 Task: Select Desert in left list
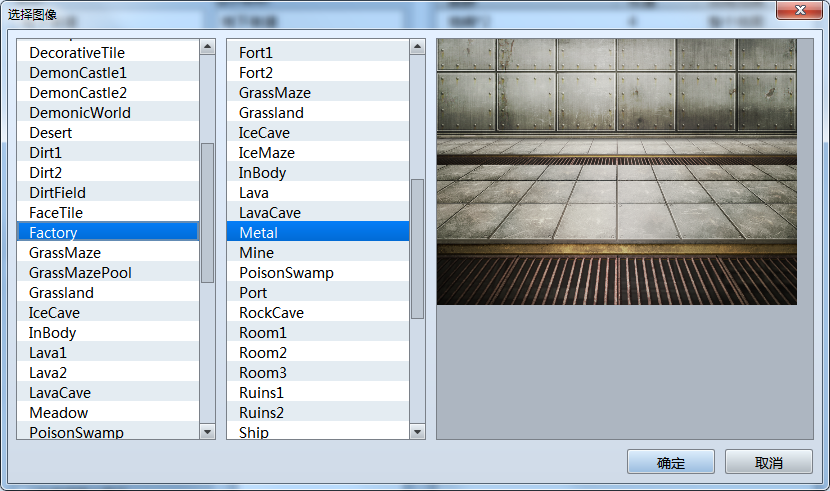coord(108,133)
